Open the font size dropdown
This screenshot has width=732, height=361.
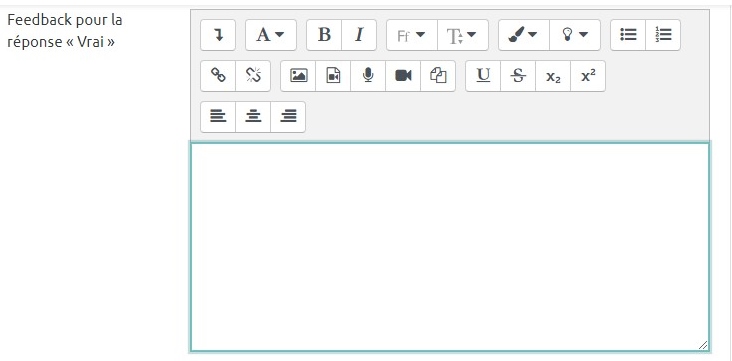463,35
